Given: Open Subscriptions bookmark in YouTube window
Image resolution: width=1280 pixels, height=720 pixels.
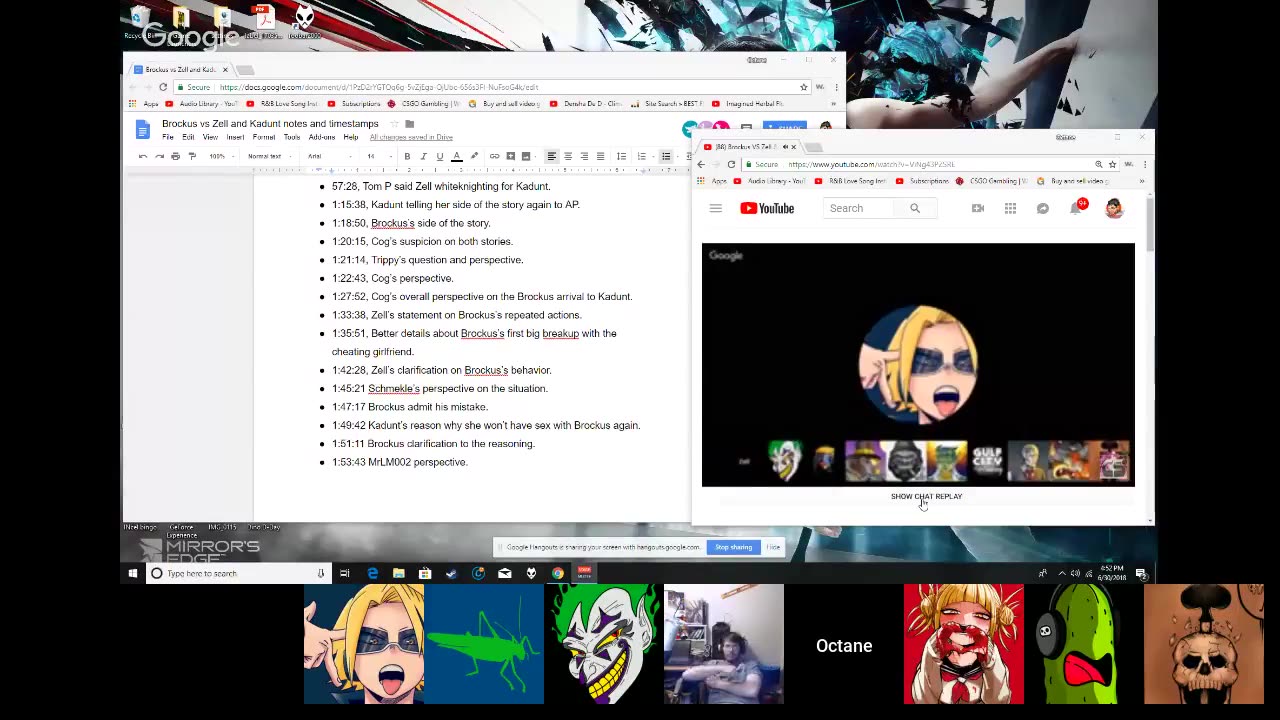Looking at the screenshot, I should pos(923,181).
